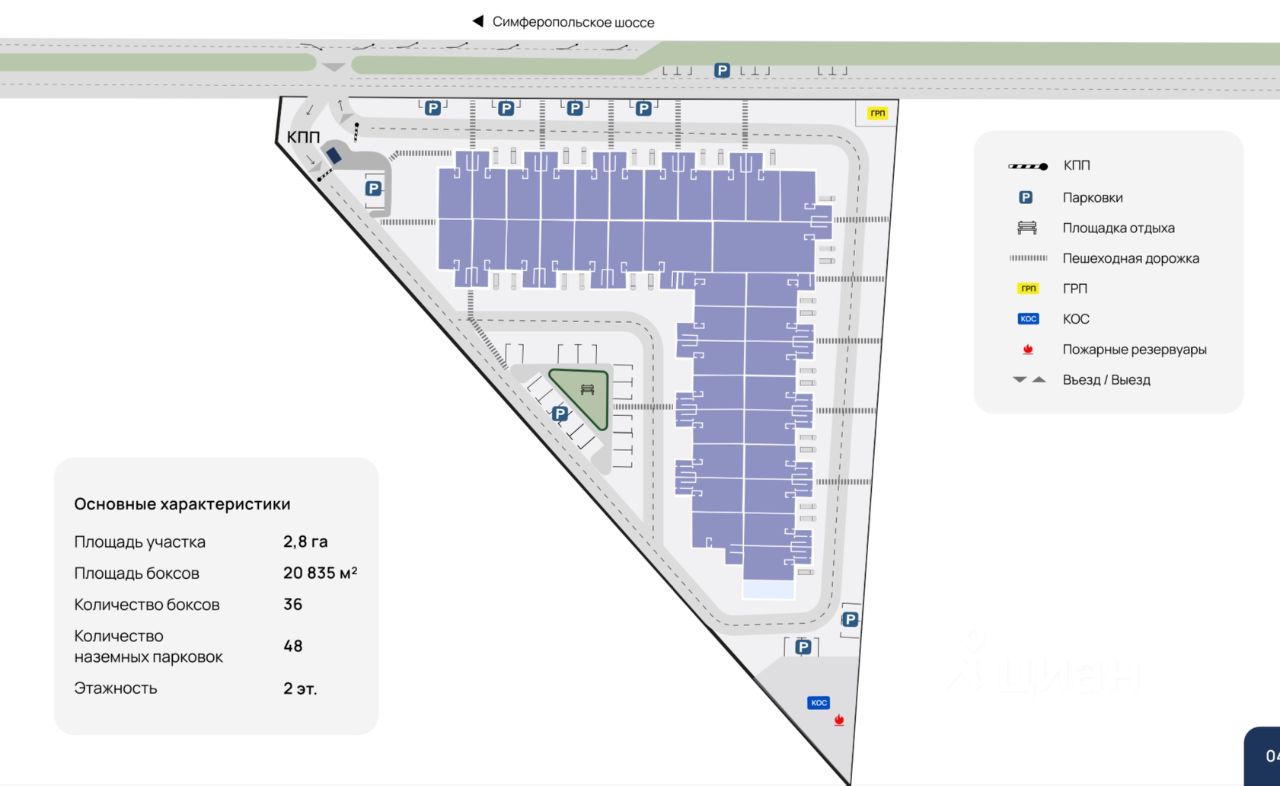1280x786 pixels.
Task: Click the pedestrian path hatch icon in the legend
Action: point(1028,258)
